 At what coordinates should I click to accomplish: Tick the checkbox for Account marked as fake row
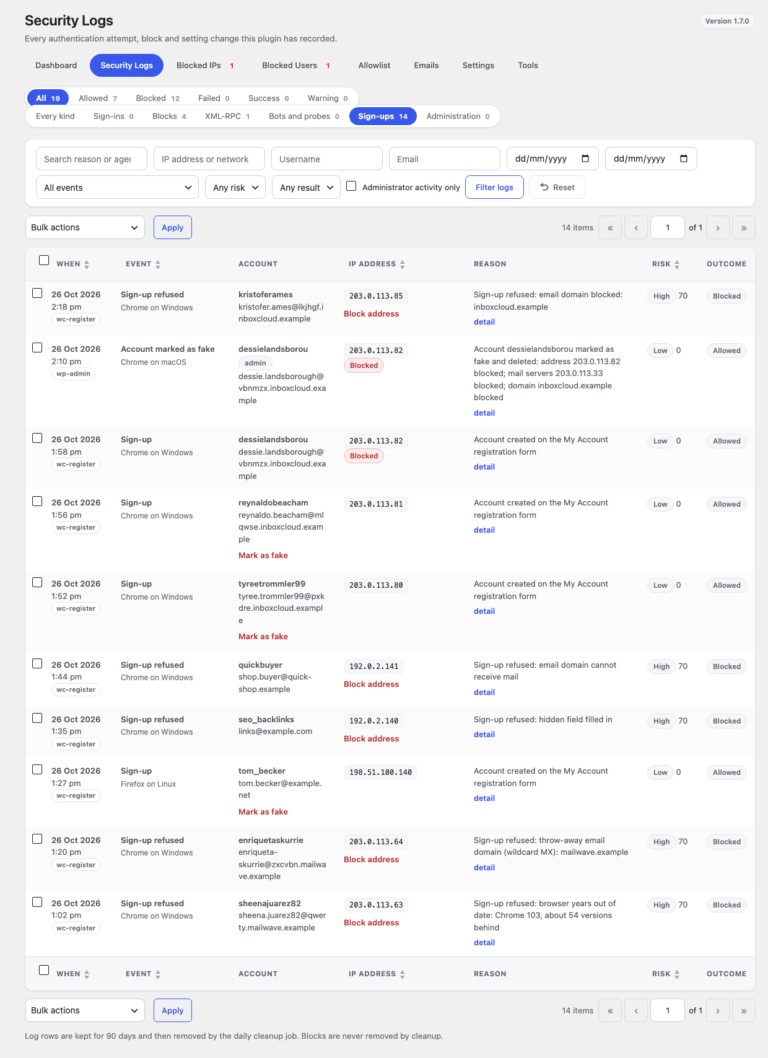pos(37,348)
